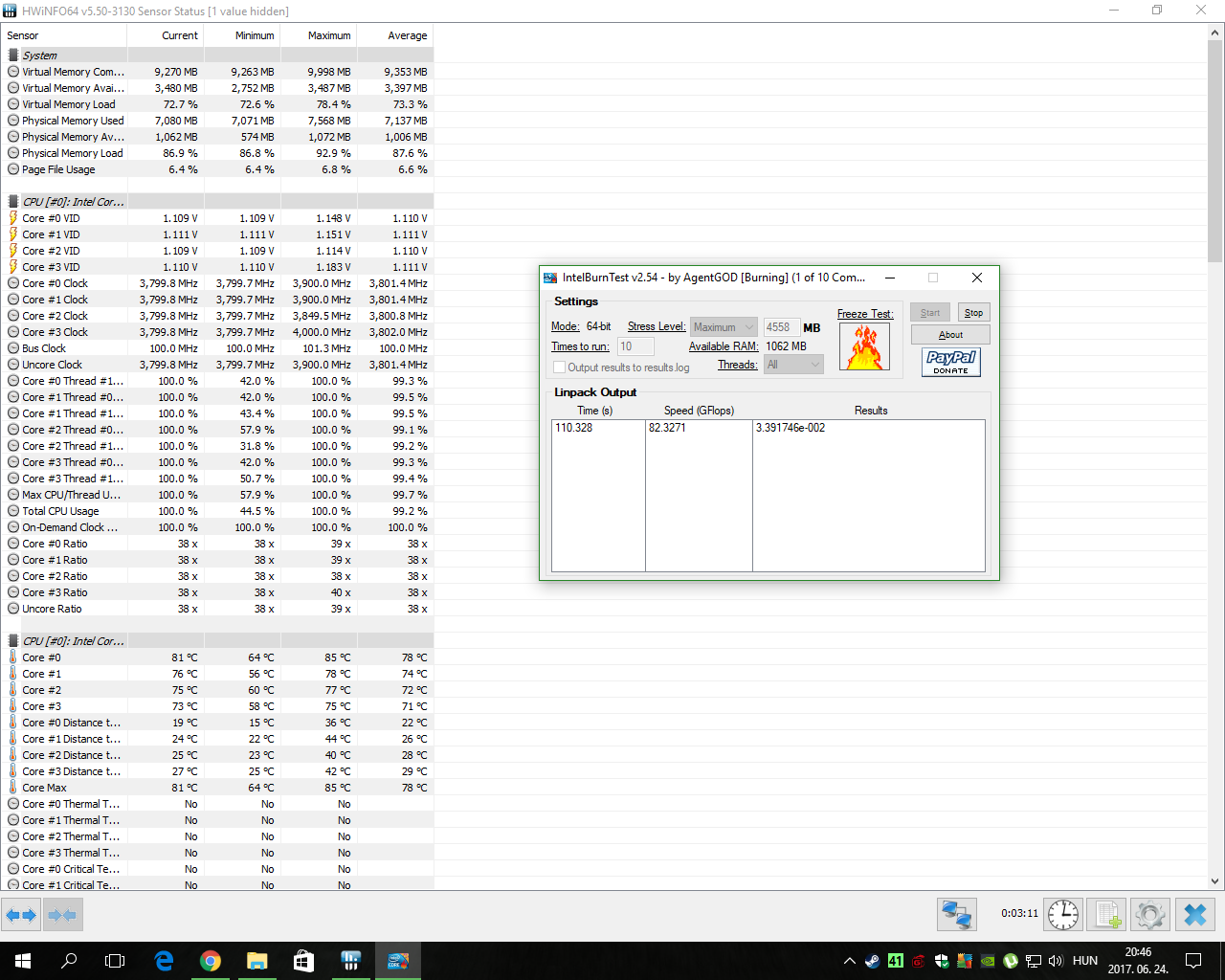Click Linpack result 3.391746e-002

(x=791, y=428)
